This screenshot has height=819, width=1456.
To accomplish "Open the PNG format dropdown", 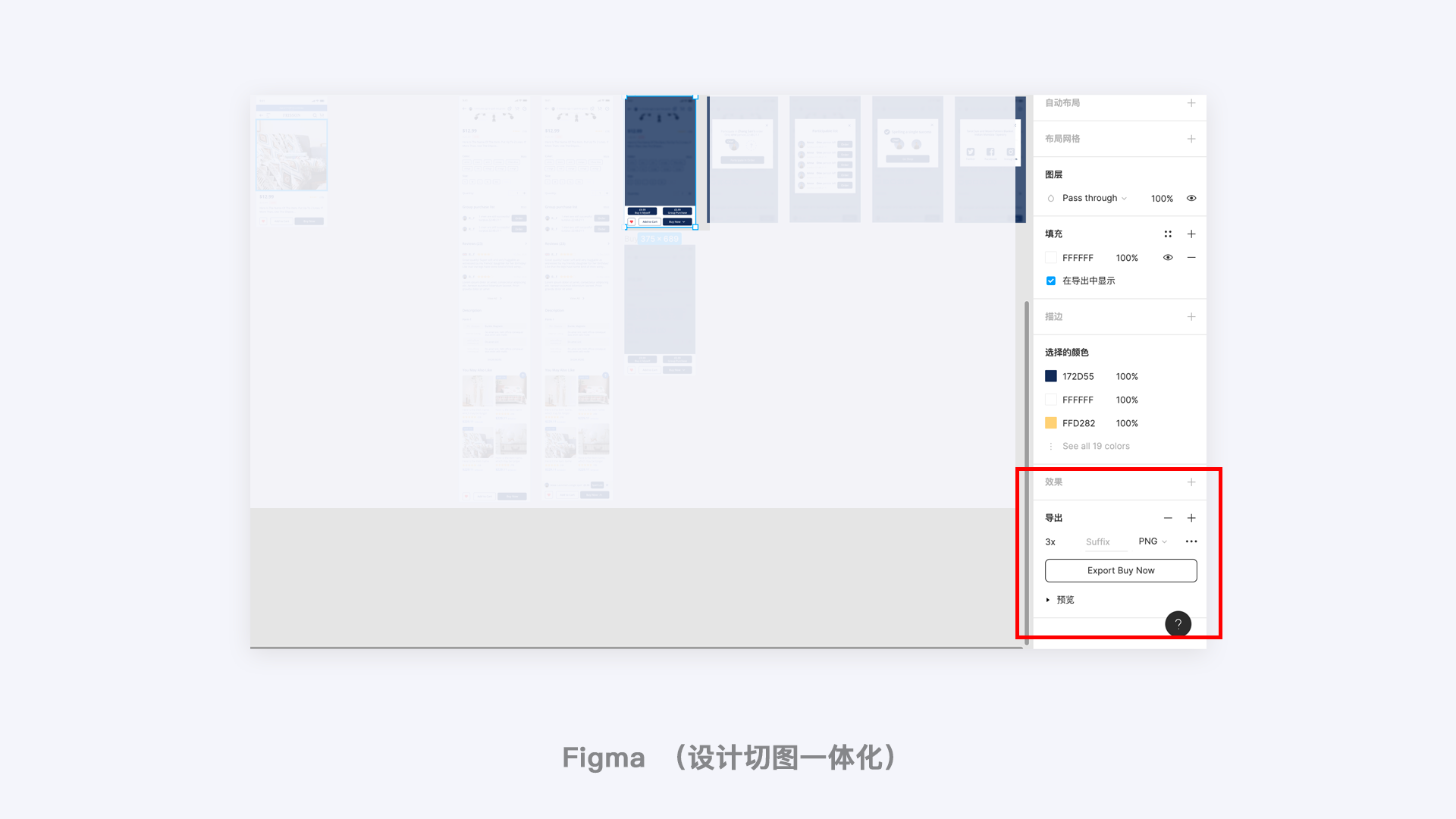I will point(1152,541).
